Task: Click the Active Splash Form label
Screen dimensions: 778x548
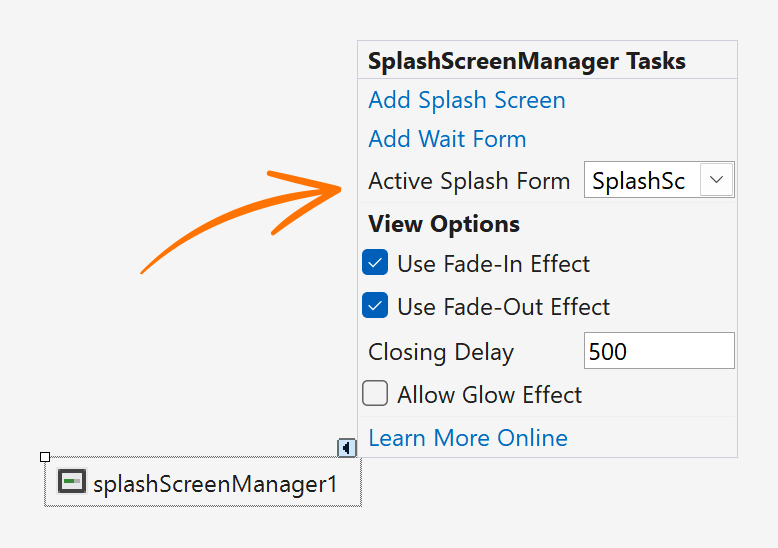Action: [469, 181]
